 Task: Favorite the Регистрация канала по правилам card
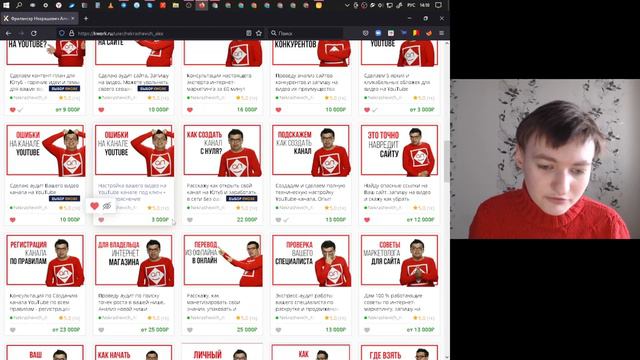pyautogui.click(x=13, y=330)
